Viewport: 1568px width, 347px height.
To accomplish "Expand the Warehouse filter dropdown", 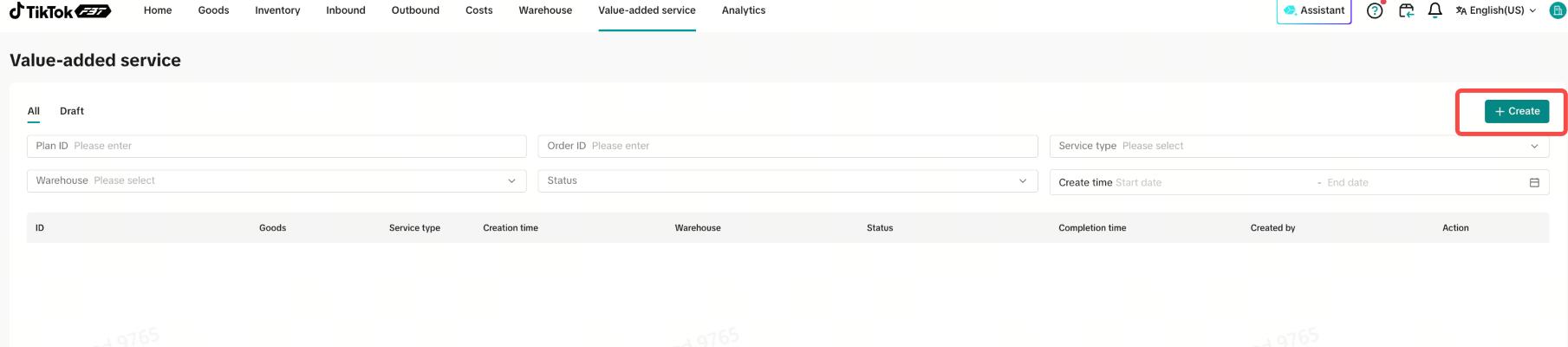I will 277,180.
